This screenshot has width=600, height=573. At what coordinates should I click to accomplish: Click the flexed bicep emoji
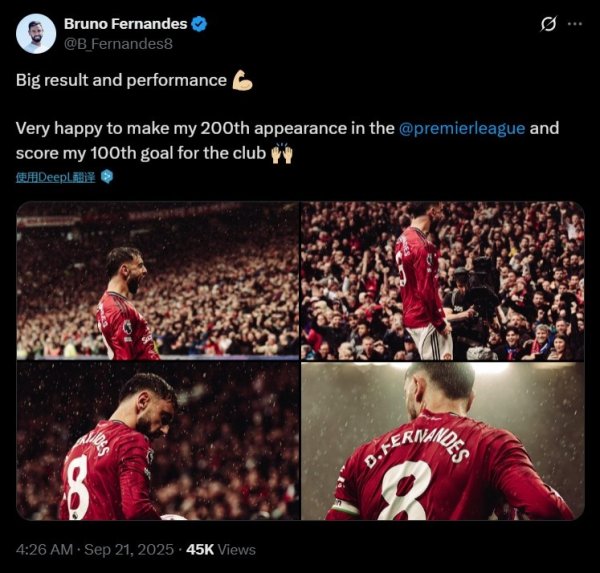[x=242, y=80]
